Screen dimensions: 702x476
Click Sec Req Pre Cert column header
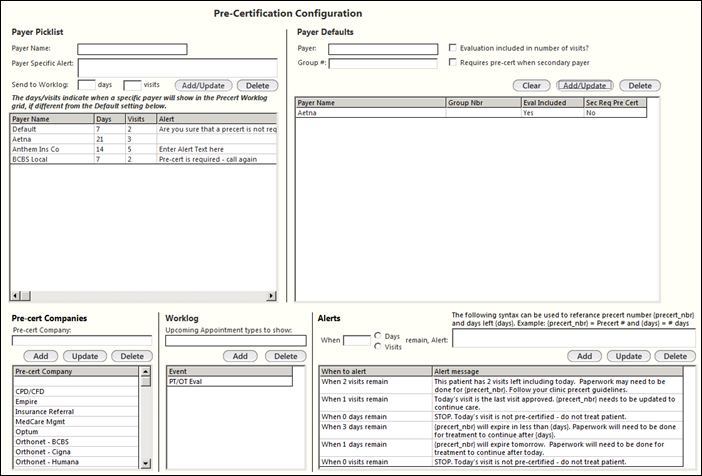coord(616,103)
